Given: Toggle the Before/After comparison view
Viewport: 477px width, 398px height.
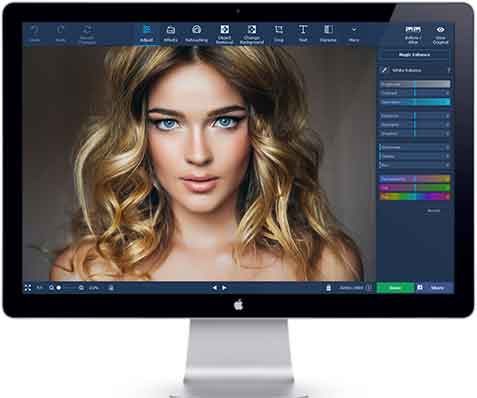Looking at the screenshot, I should coord(413,34).
